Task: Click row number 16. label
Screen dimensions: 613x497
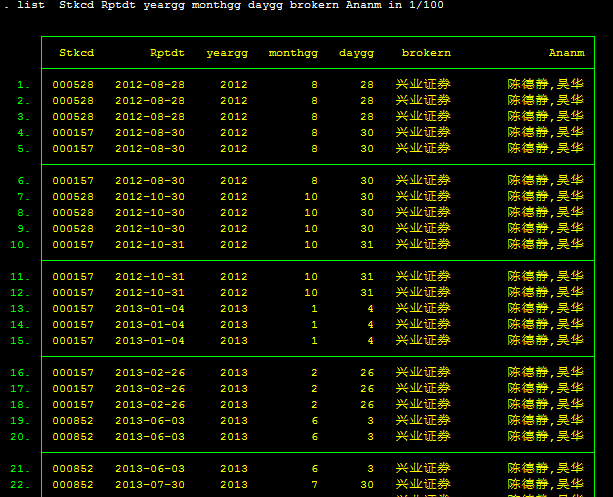Action: [20, 373]
